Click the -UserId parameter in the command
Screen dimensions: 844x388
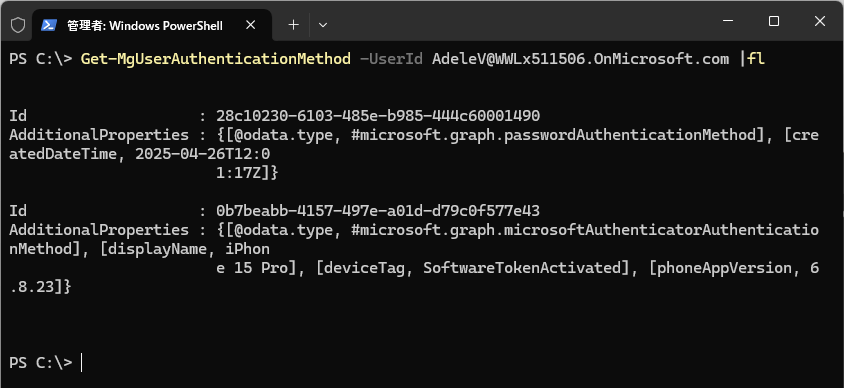click(x=391, y=59)
